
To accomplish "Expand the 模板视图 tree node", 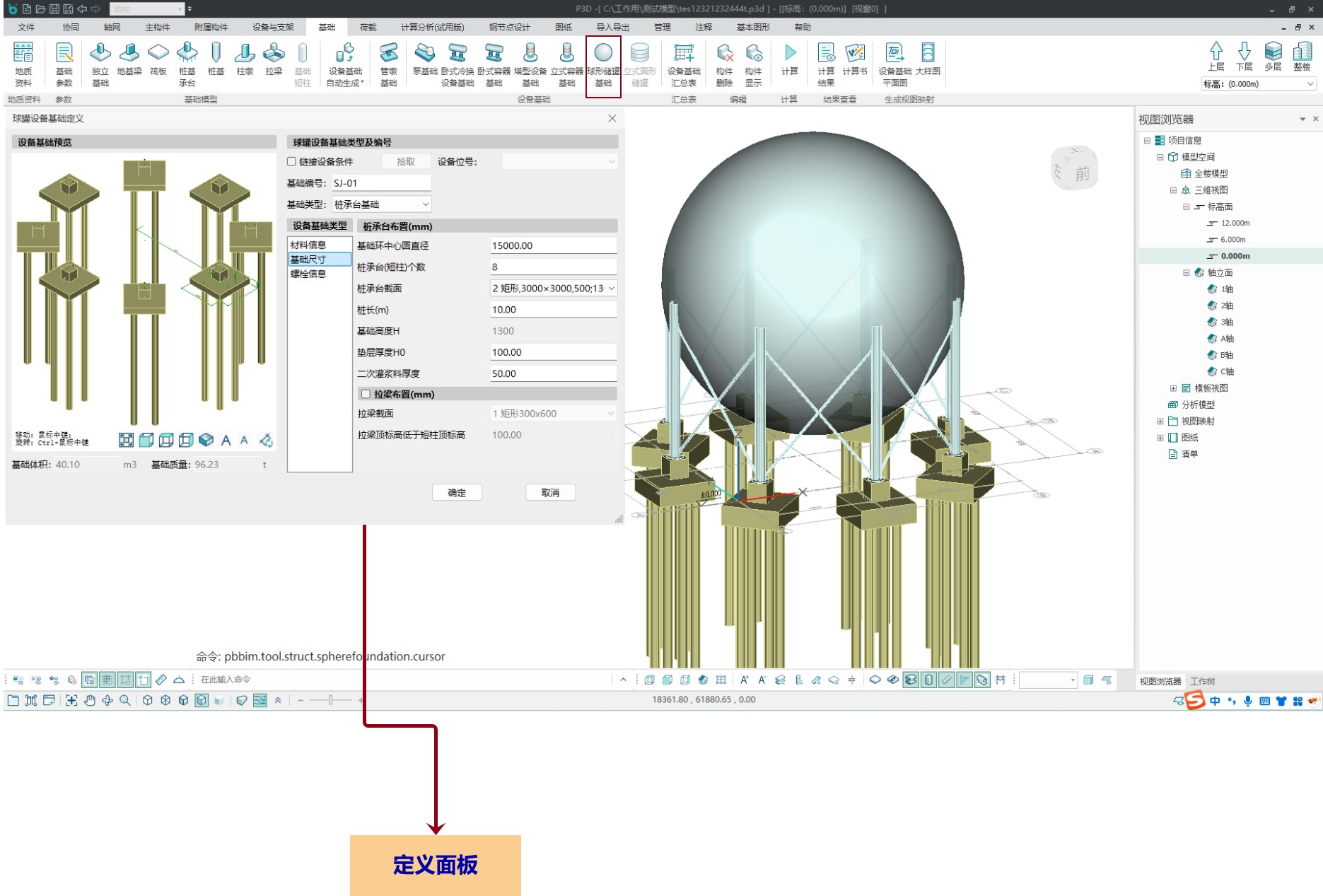I will pos(1173,388).
